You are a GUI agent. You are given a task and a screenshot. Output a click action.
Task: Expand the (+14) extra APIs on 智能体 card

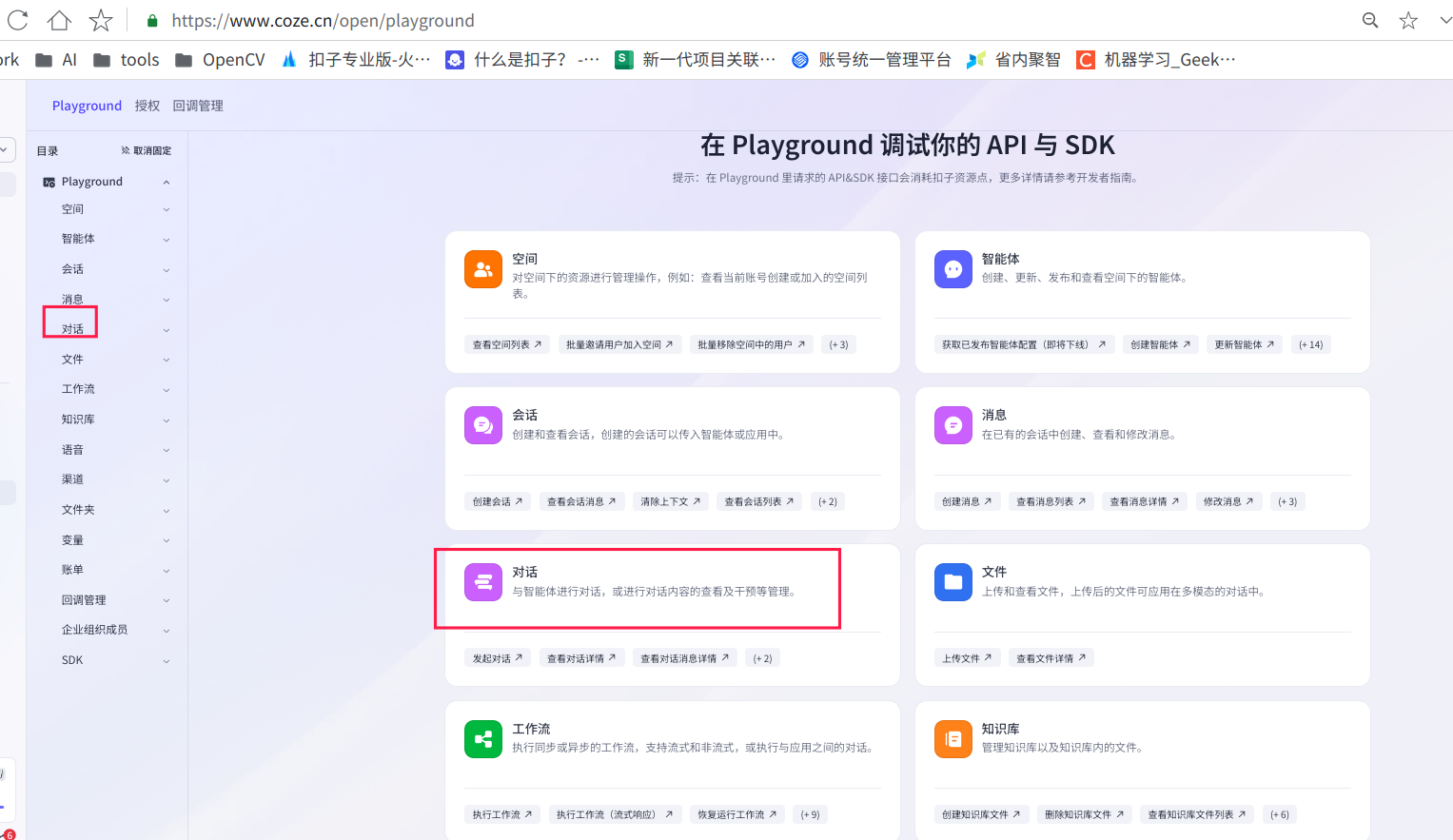(1310, 343)
